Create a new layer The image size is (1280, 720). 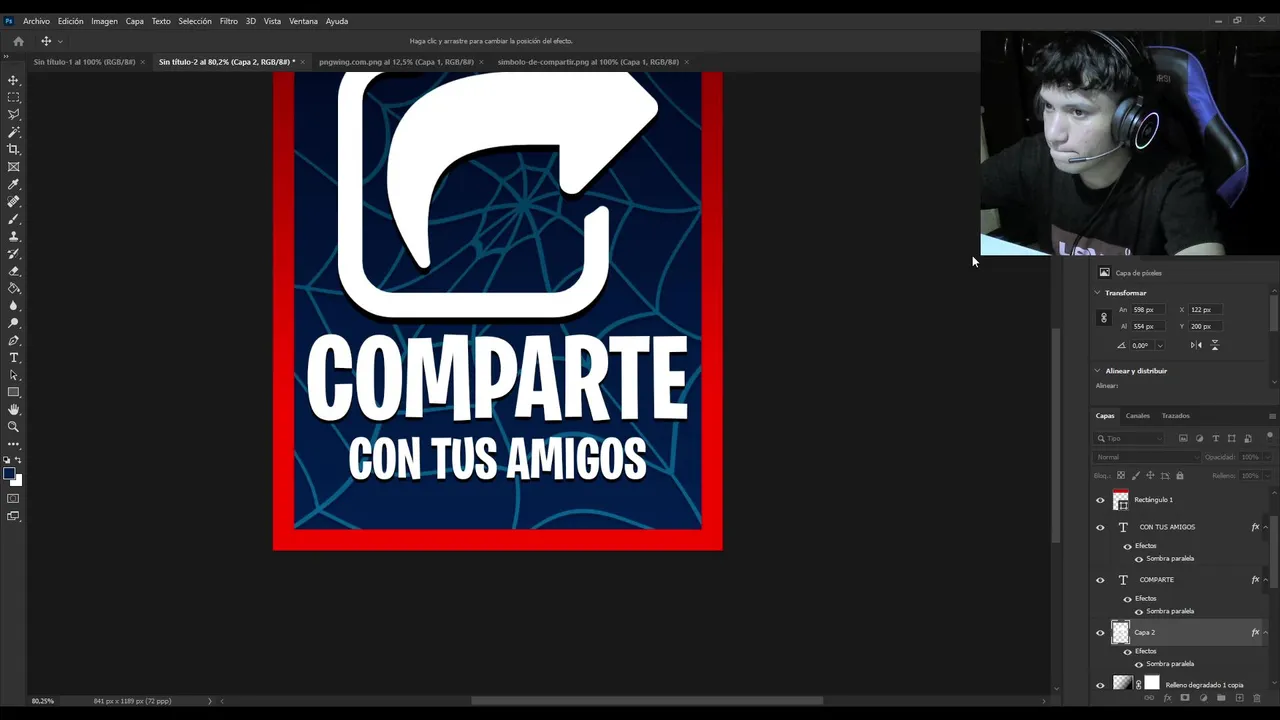[1240, 698]
